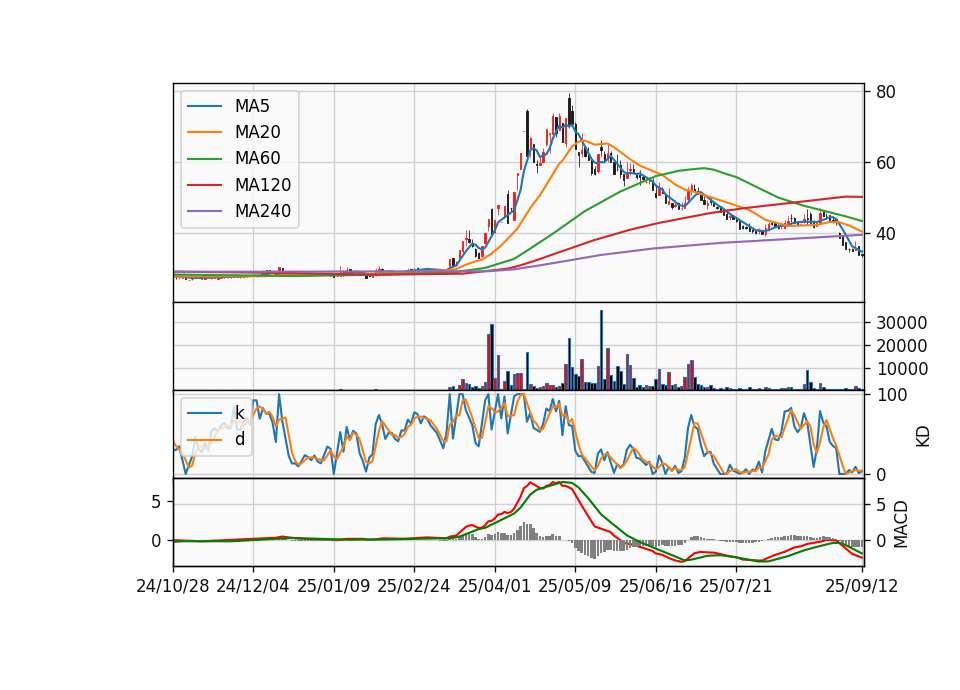The width and height of the screenshot is (960, 690).
Task: Click the volume axis value 30000
Action: [902, 323]
